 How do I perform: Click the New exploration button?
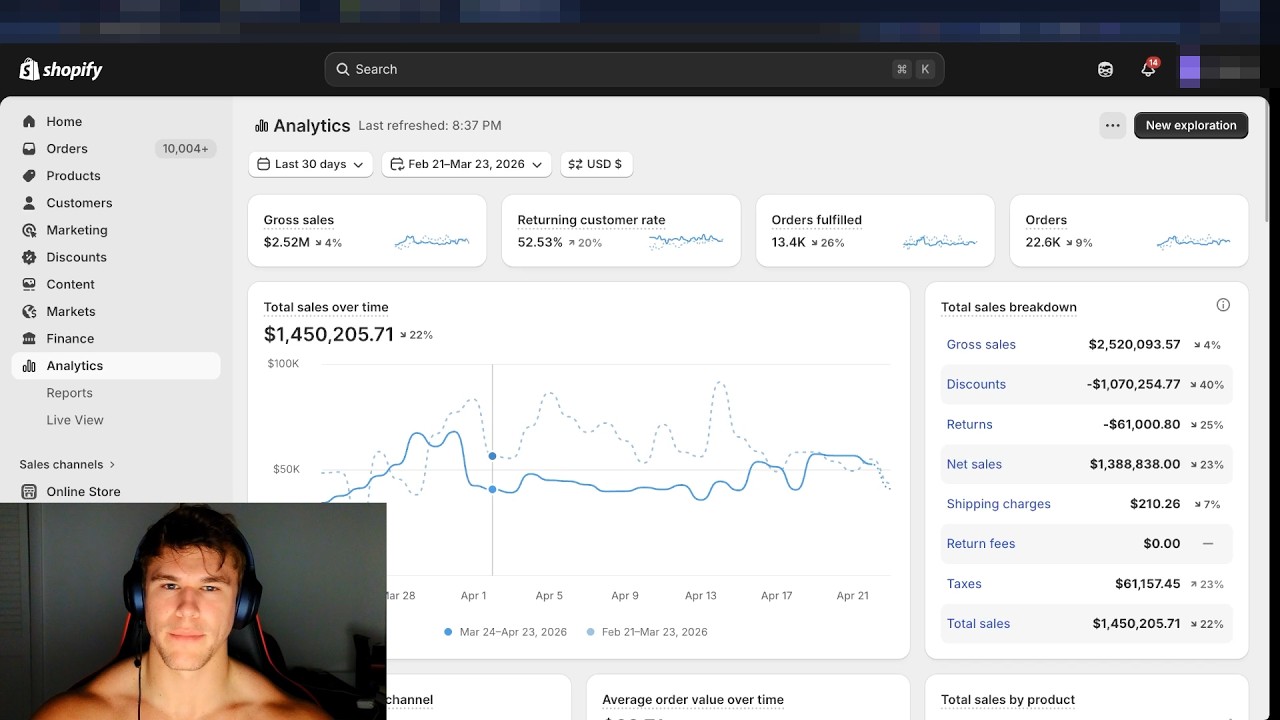coord(1190,125)
